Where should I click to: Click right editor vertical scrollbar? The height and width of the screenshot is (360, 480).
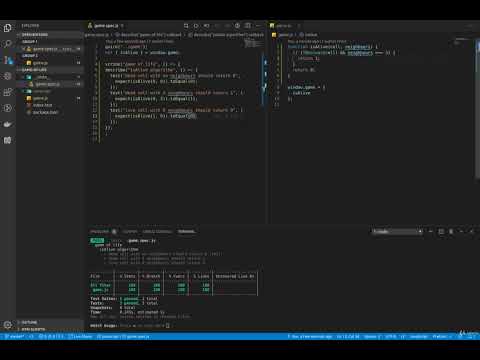pyautogui.click(x=478, y=110)
